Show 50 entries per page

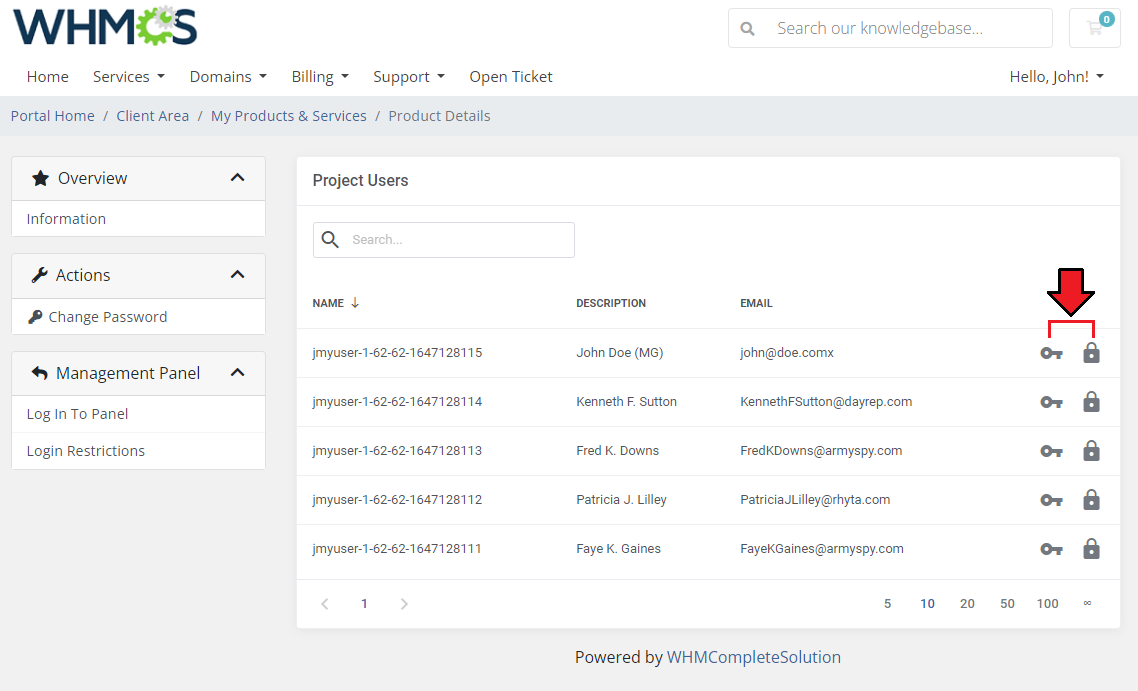coord(1007,604)
